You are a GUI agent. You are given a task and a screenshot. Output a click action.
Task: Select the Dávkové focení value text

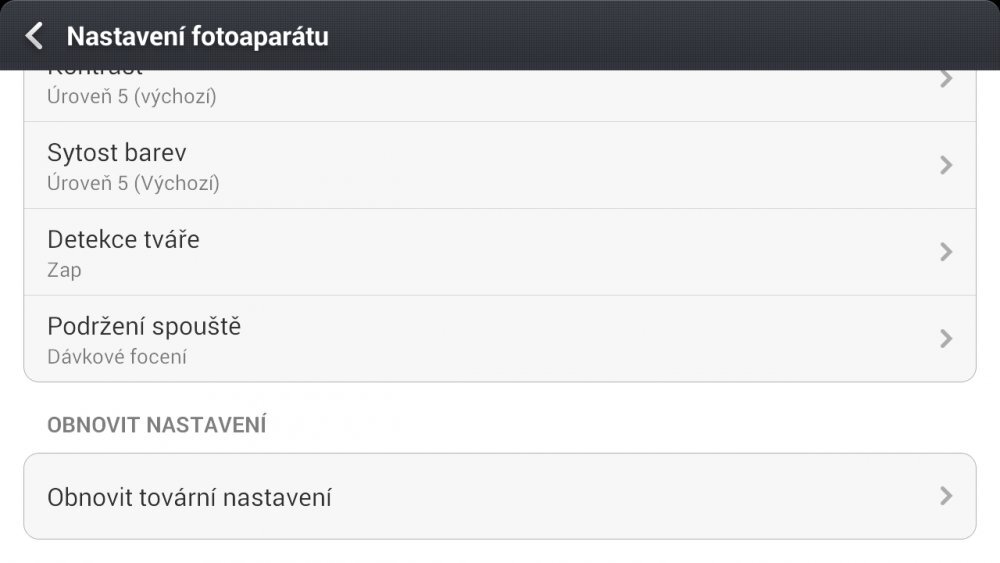(x=117, y=357)
